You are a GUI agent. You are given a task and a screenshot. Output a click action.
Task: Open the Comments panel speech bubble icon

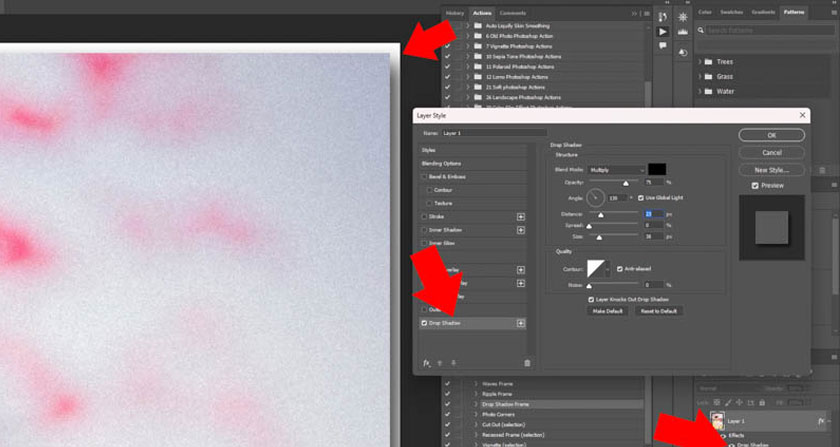tap(663, 46)
